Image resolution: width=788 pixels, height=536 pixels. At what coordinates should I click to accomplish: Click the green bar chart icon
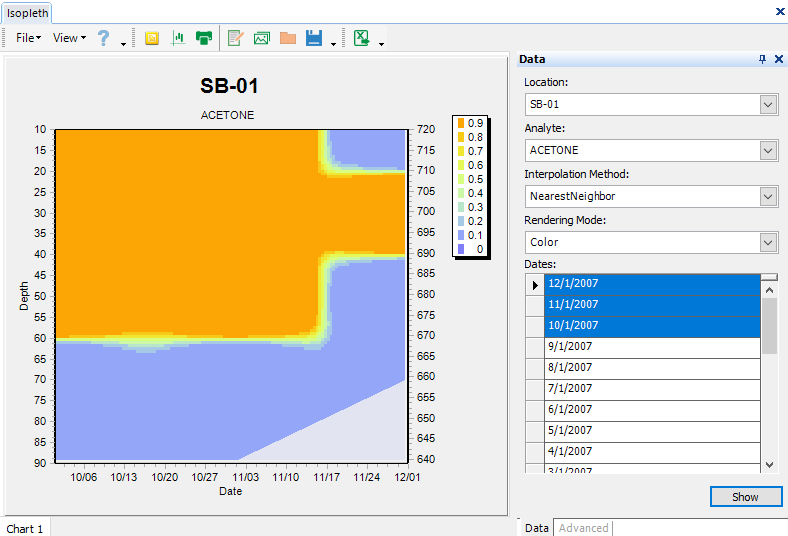tap(179, 38)
